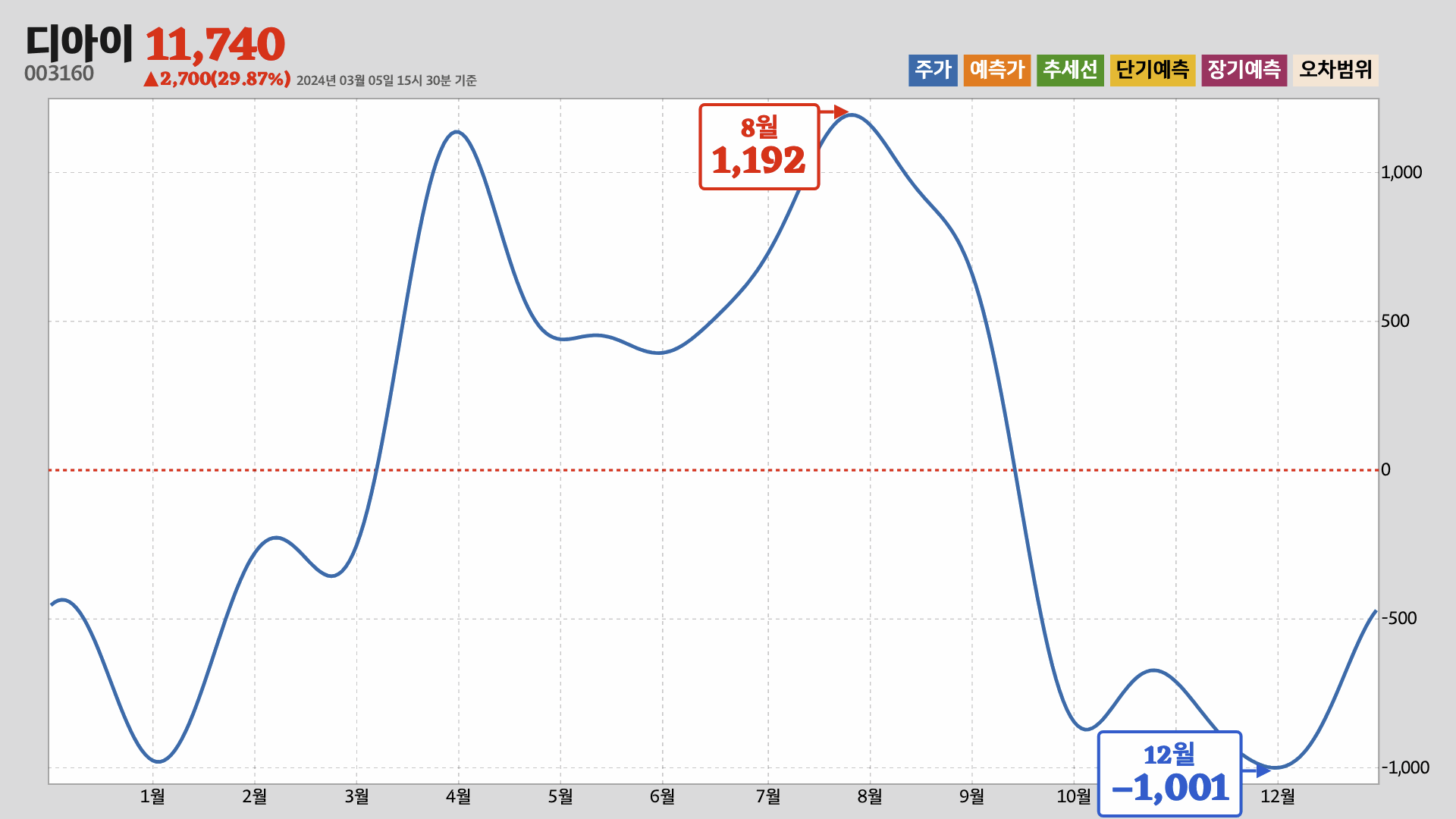Click the 8월 x-axis label
The image size is (1456, 819).
click(870, 796)
